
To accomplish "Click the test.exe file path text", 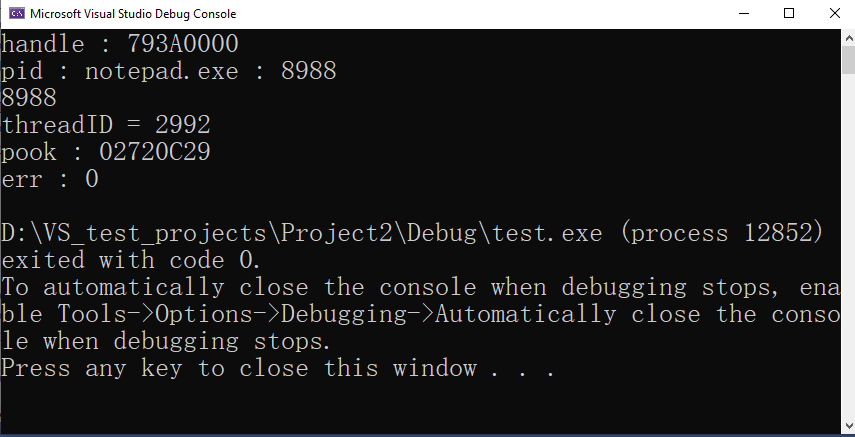I will click(302, 234).
